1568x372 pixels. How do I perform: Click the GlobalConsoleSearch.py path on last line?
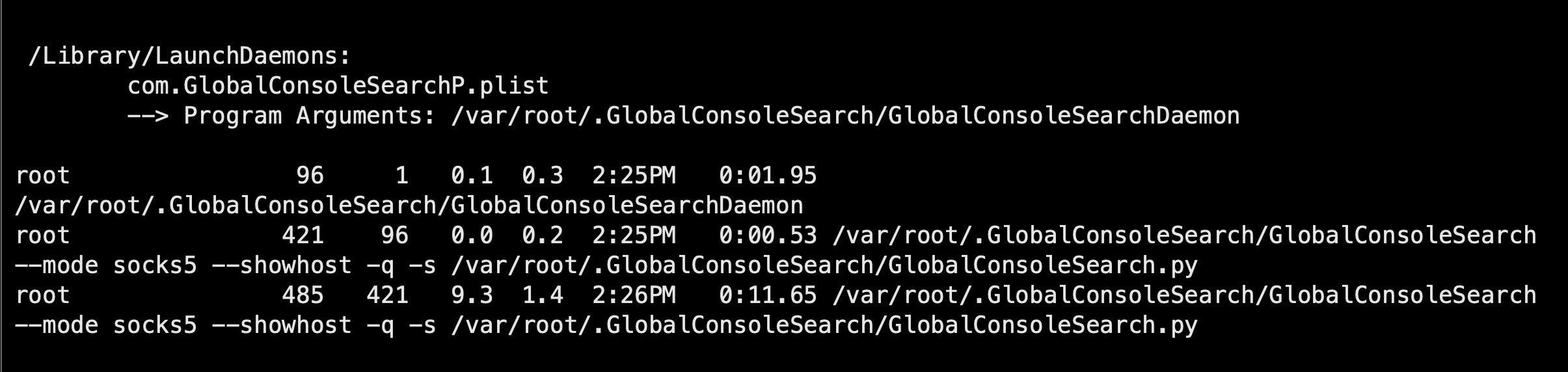pos(824,325)
